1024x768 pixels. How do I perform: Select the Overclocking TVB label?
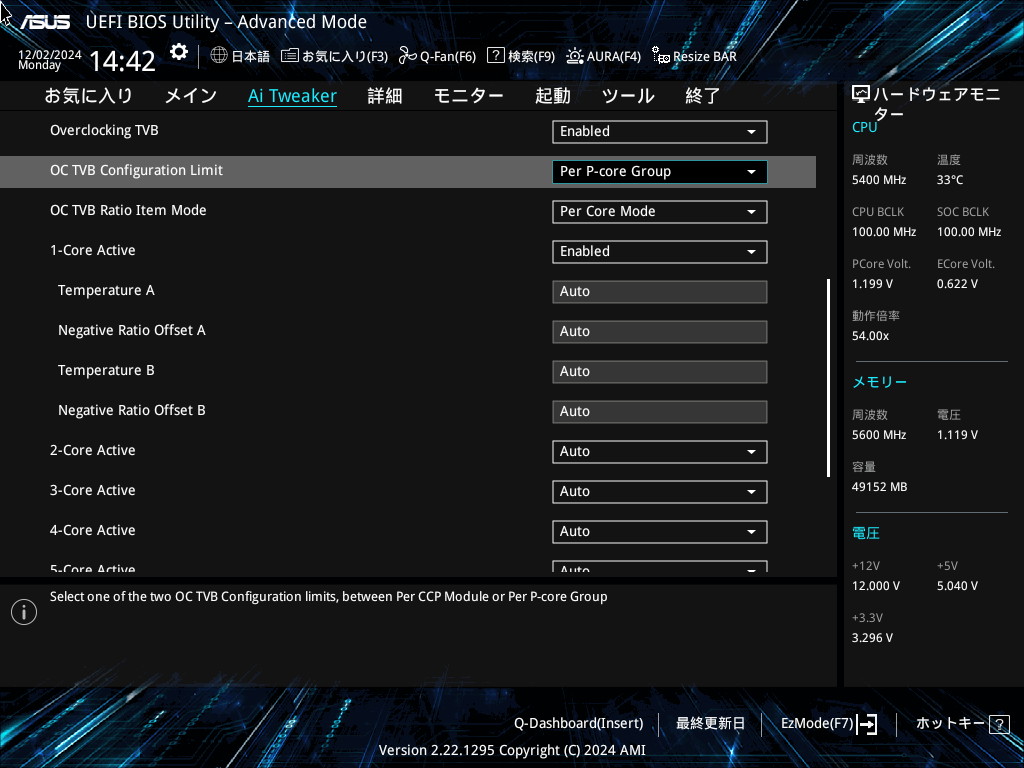[104, 131]
